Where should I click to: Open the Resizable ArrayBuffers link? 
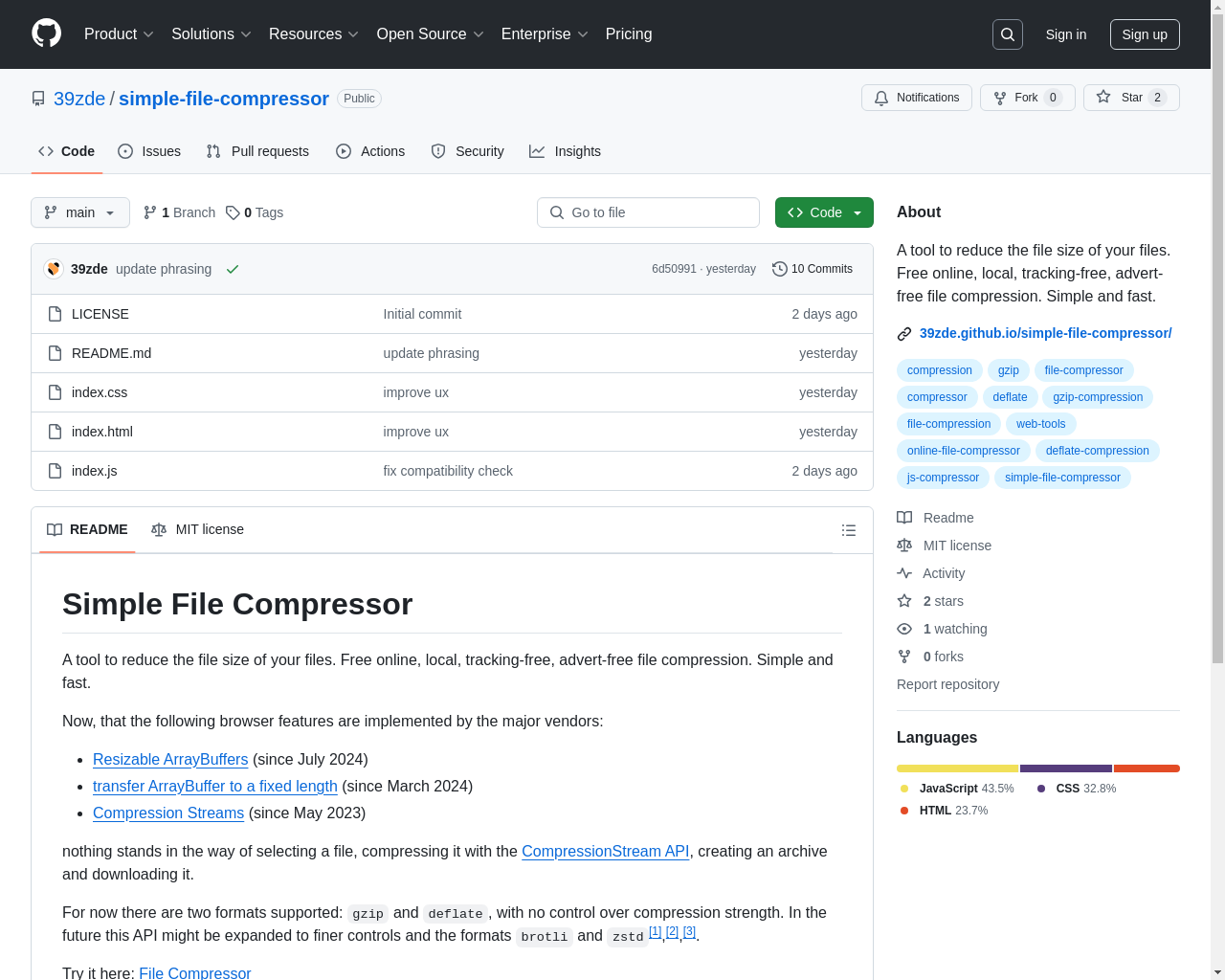(170, 759)
